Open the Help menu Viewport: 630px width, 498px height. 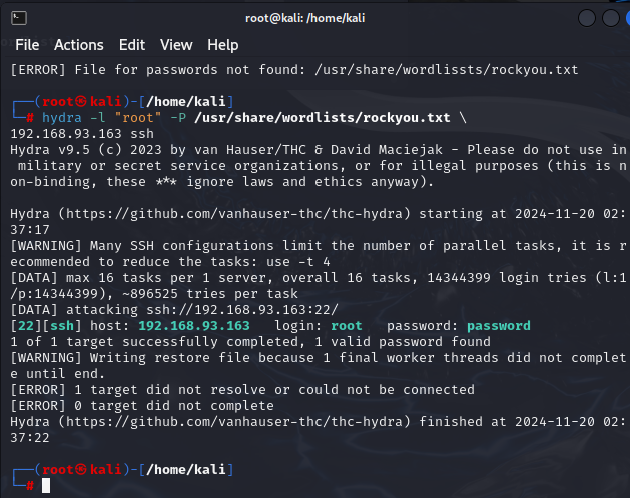point(223,45)
